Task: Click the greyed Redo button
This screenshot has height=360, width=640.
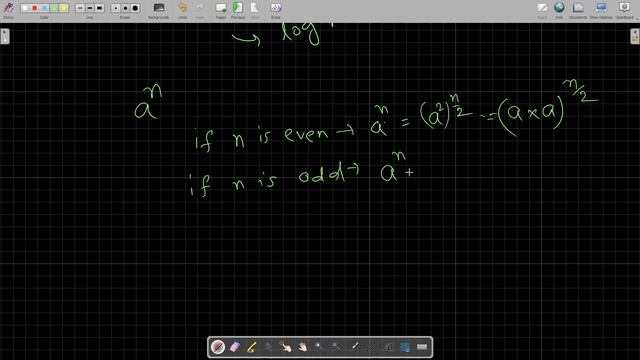Action: tap(200, 9)
